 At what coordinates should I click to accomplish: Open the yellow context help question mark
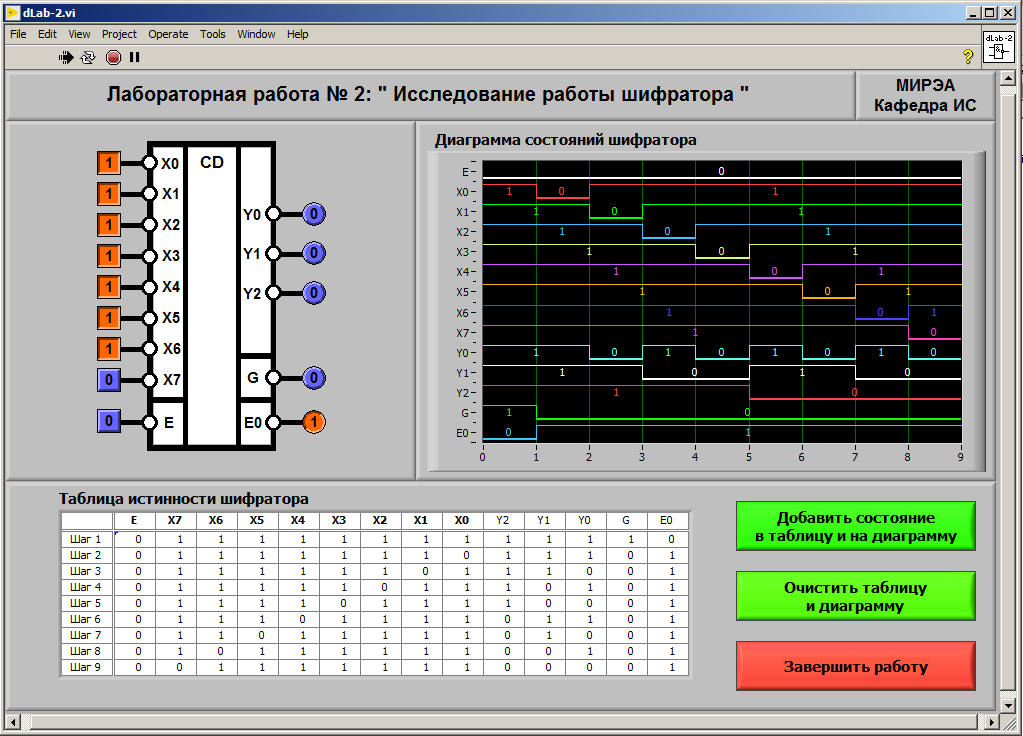(967, 57)
